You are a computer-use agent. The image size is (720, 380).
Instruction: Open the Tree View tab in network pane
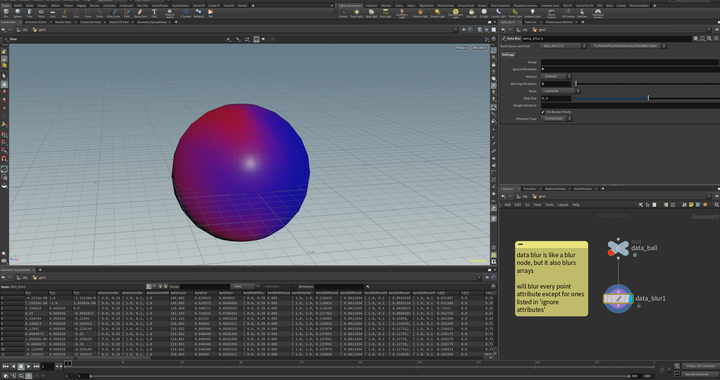click(529, 189)
